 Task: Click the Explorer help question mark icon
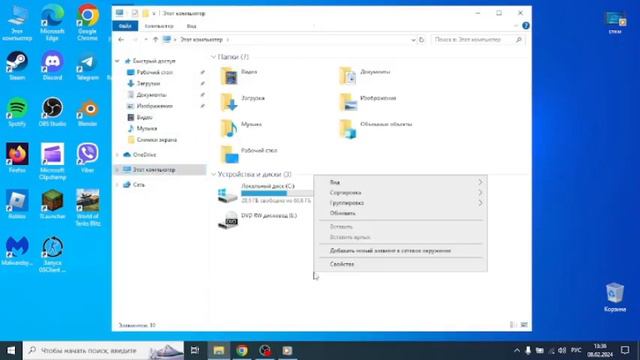(x=526, y=26)
